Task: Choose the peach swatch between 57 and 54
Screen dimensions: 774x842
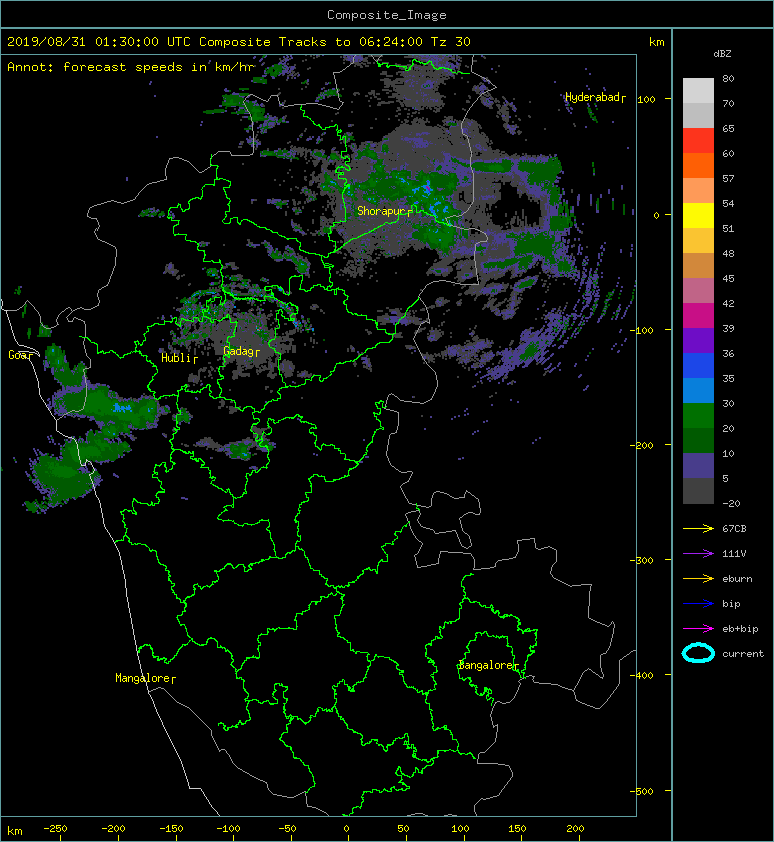Action: point(698,190)
